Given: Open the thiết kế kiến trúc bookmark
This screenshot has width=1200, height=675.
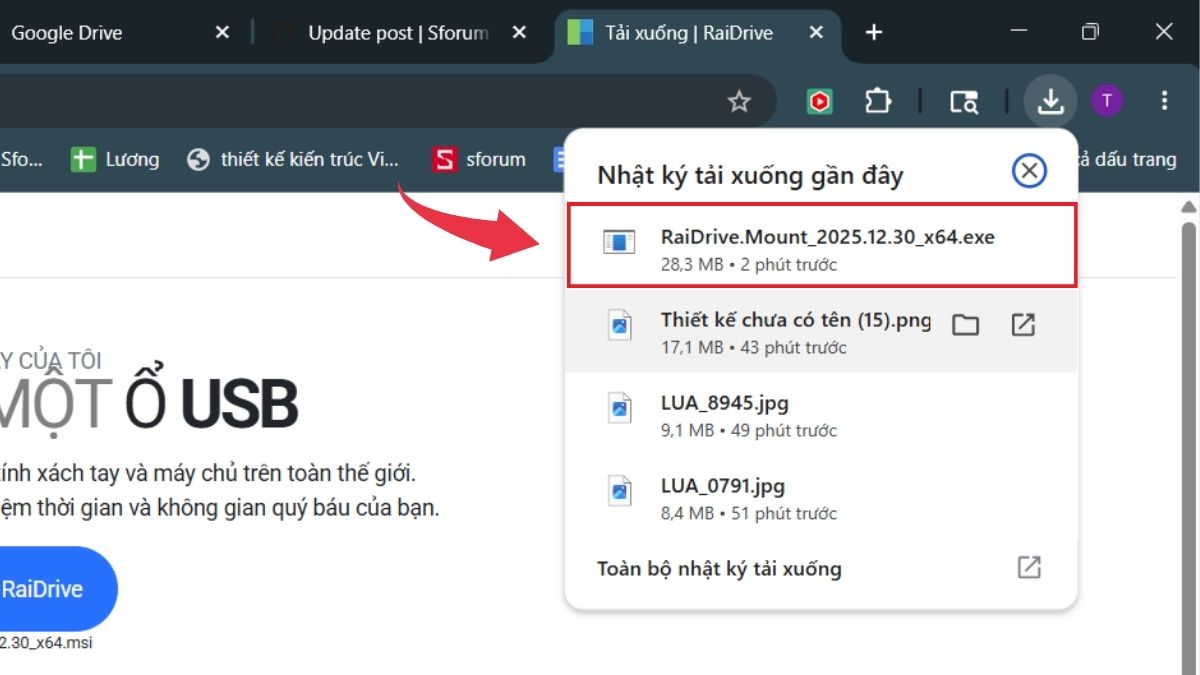Looking at the screenshot, I should click(x=293, y=159).
